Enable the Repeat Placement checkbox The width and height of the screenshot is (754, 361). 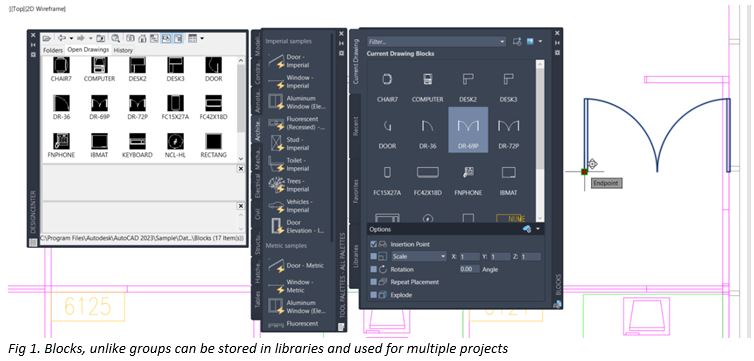pos(374,282)
